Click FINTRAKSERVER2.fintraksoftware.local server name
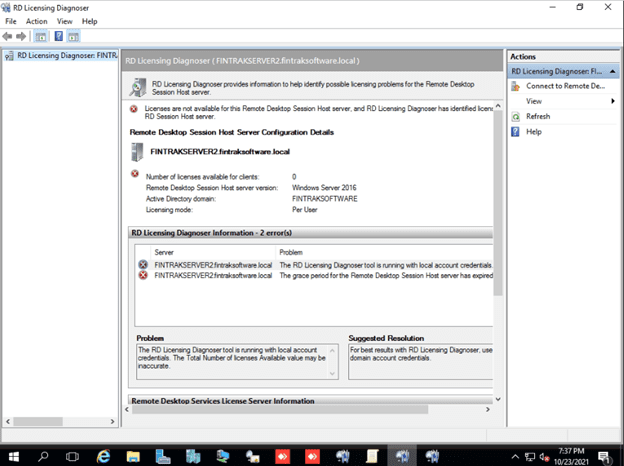The image size is (624, 466). 220,152
